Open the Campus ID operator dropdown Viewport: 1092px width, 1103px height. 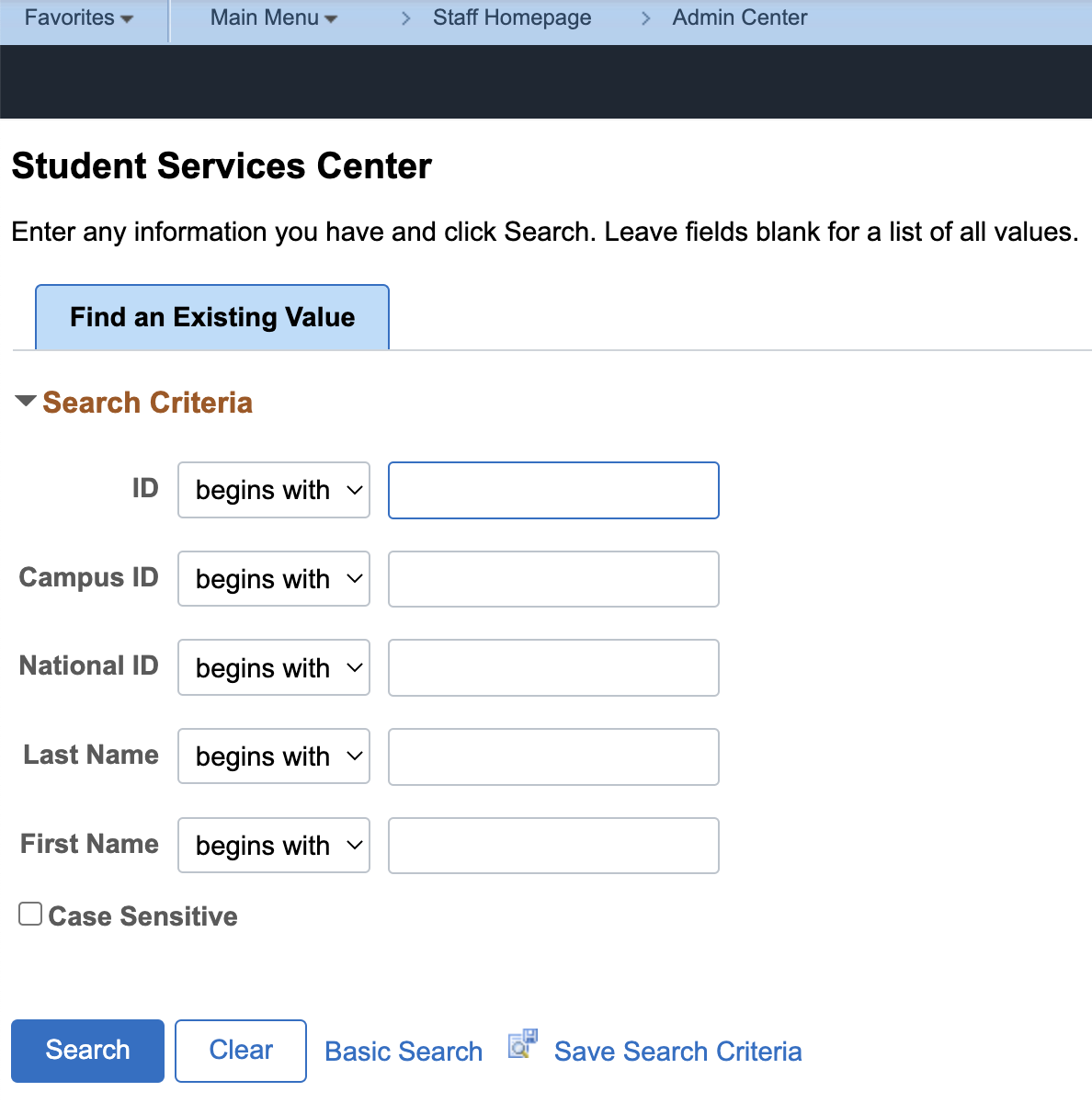(x=274, y=579)
